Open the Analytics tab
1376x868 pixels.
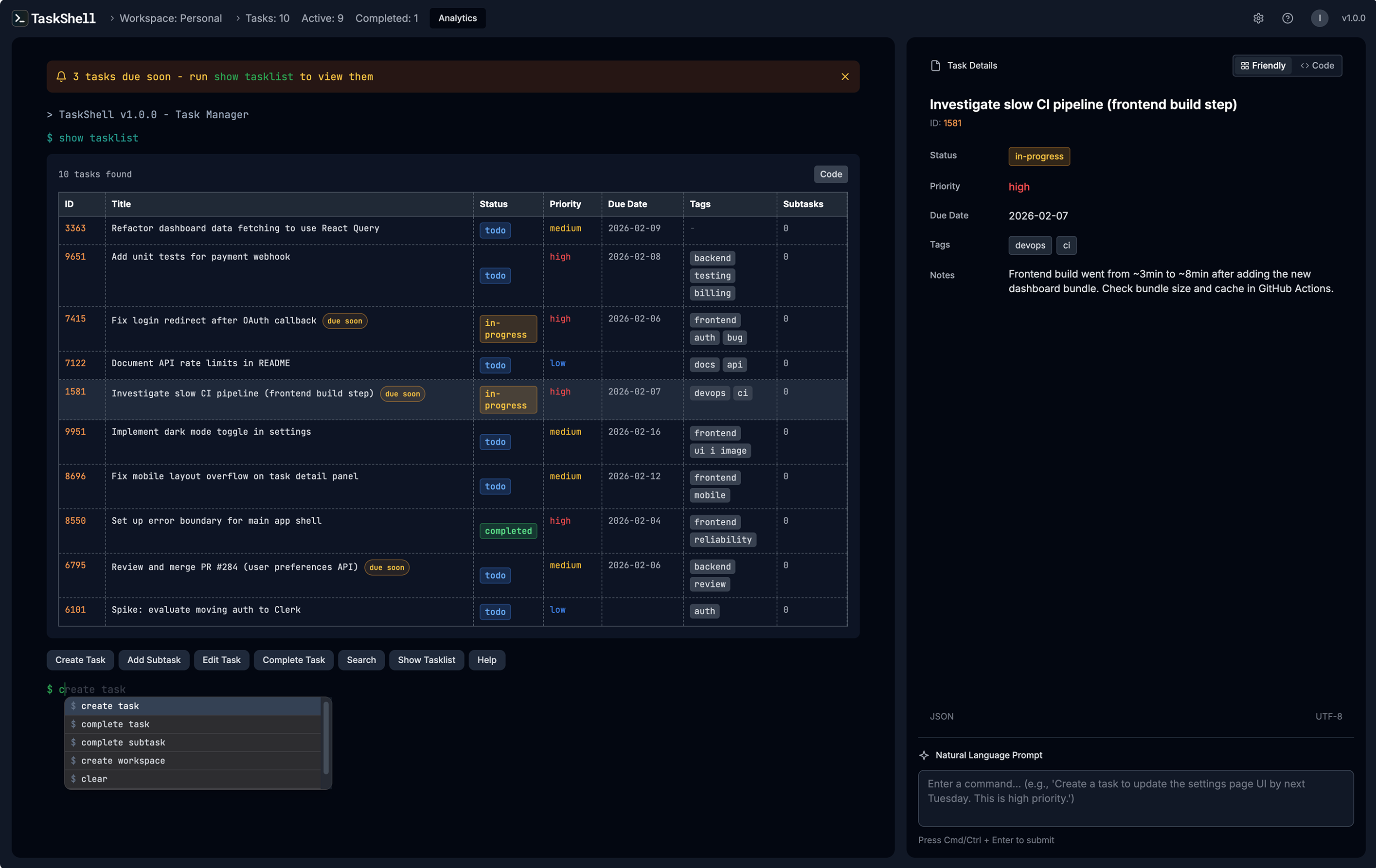tap(457, 18)
